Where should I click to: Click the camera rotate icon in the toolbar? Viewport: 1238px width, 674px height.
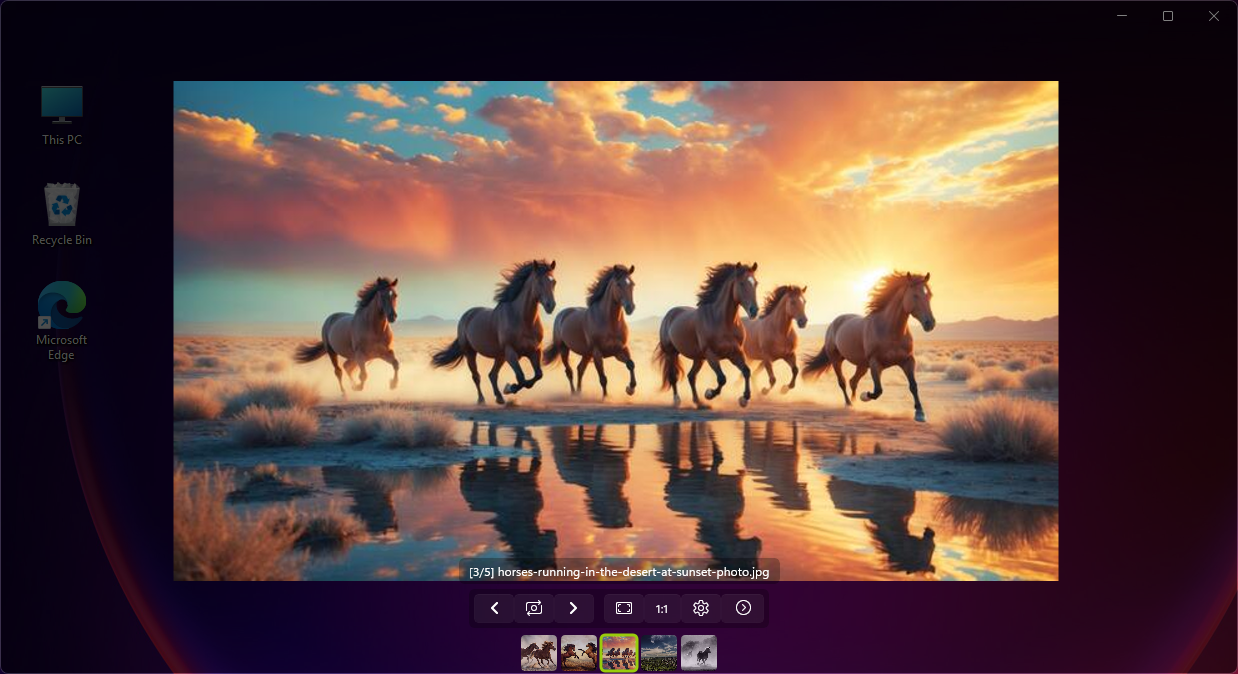[x=533, y=608]
